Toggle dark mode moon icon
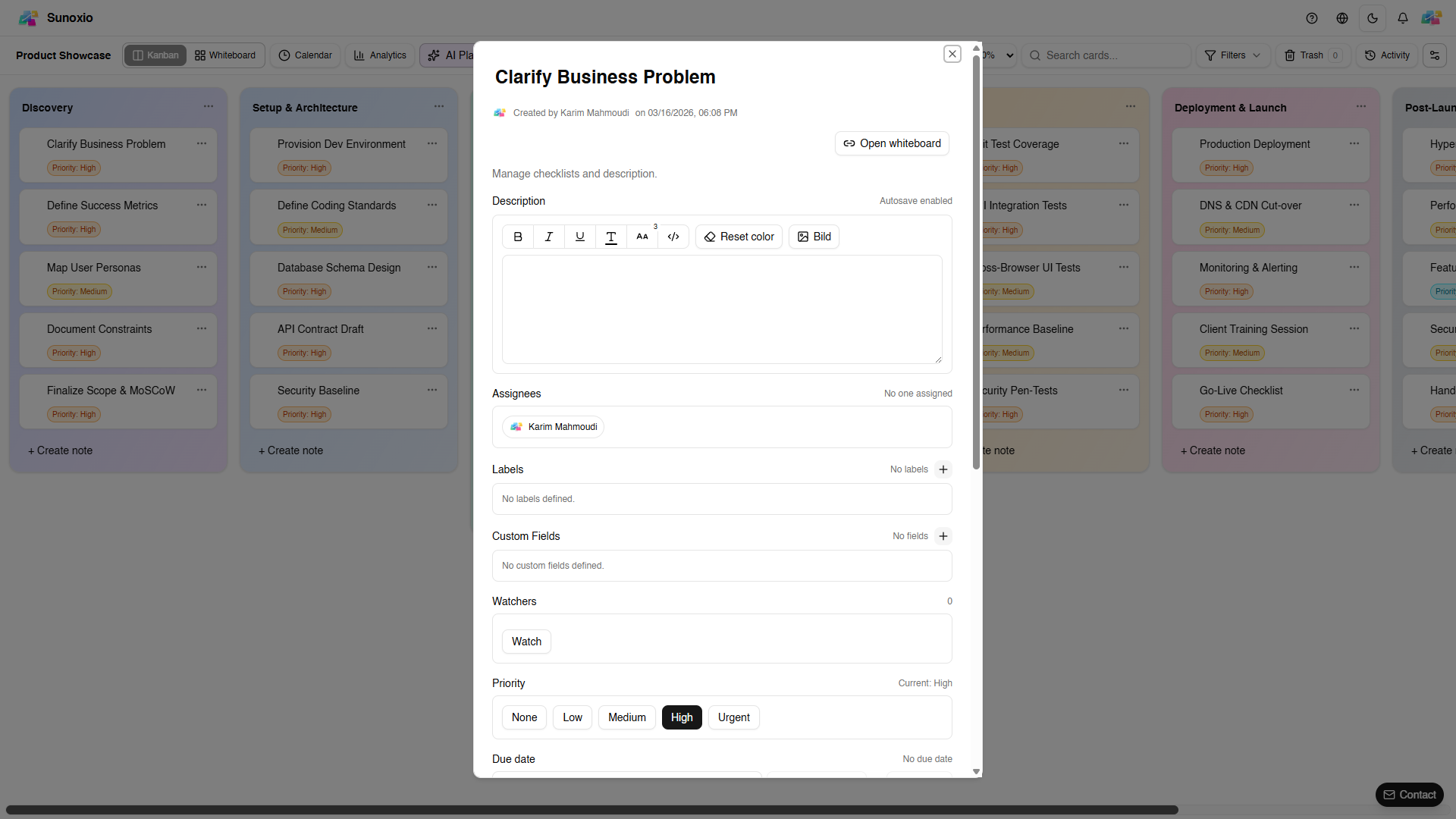This screenshot has width=1456, height=819. click(1373, 18)
